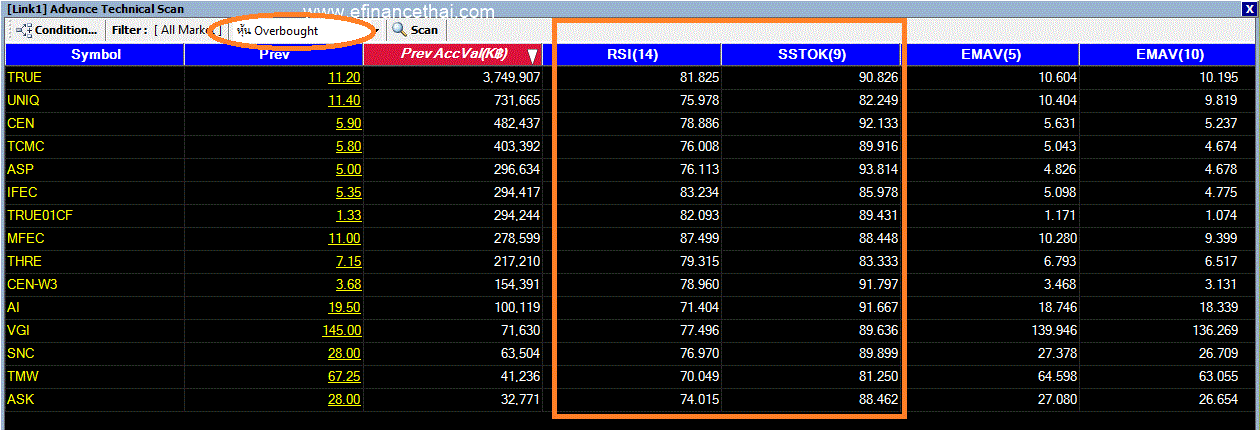The image size is (1260, 430).
Task: Click EMAV(5) value 10.604
Action: [x=1057, y=77]
